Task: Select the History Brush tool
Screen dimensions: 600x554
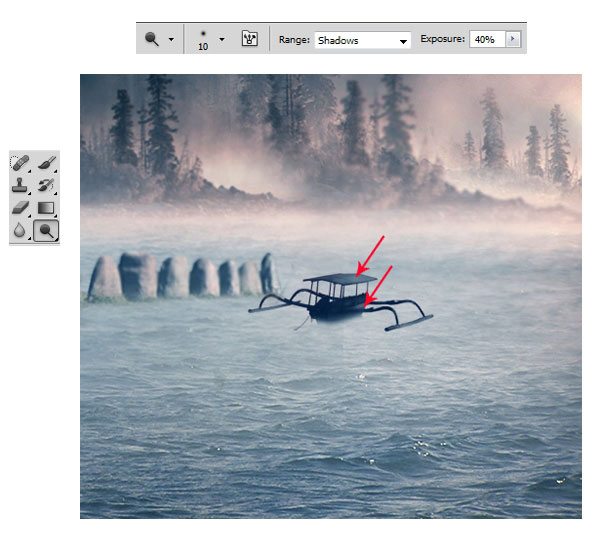Action: 46,185
